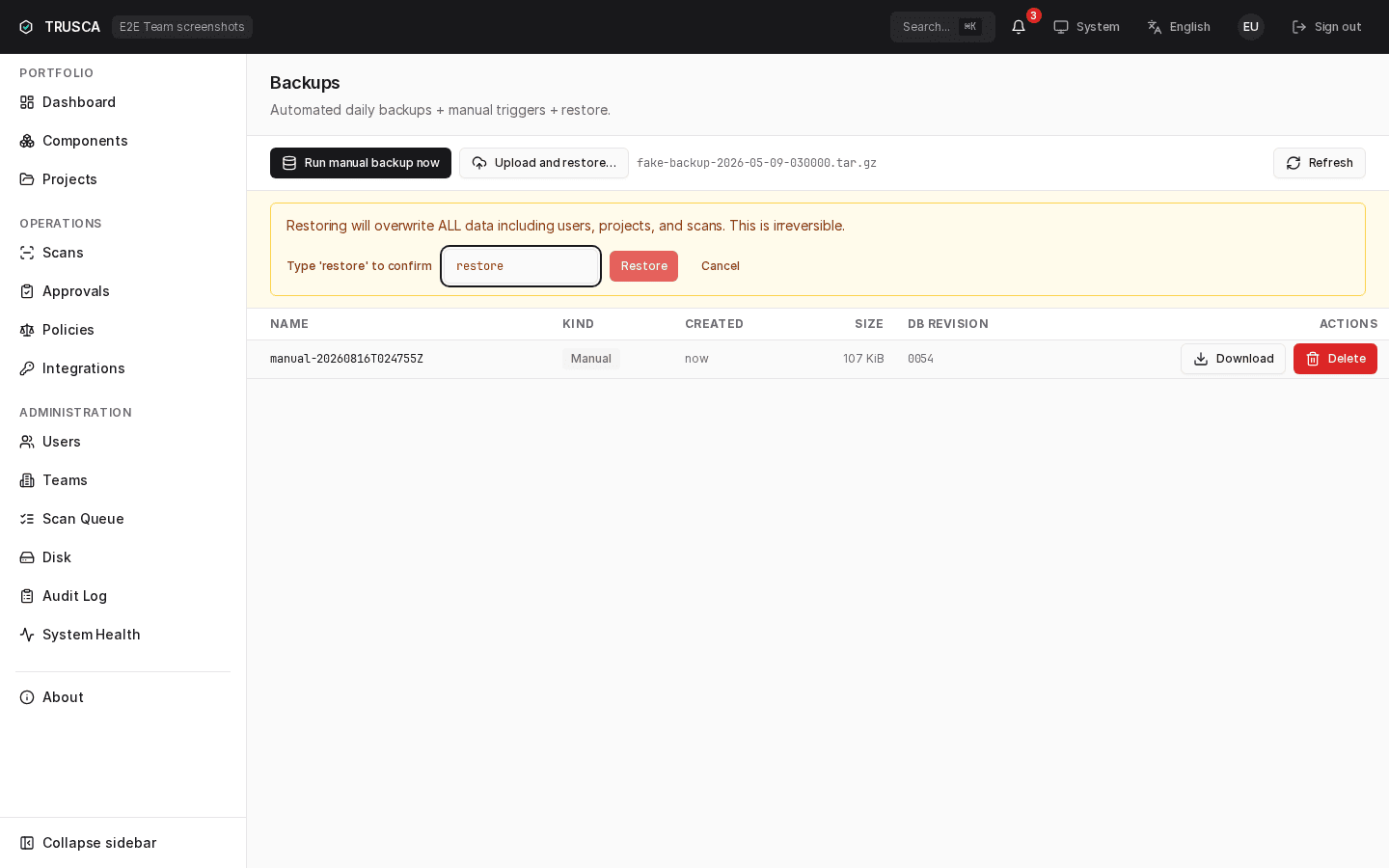Confirm with the red Restore button
The width and height of the screenshot is (1389, 868).
click(x=643, y=266)
